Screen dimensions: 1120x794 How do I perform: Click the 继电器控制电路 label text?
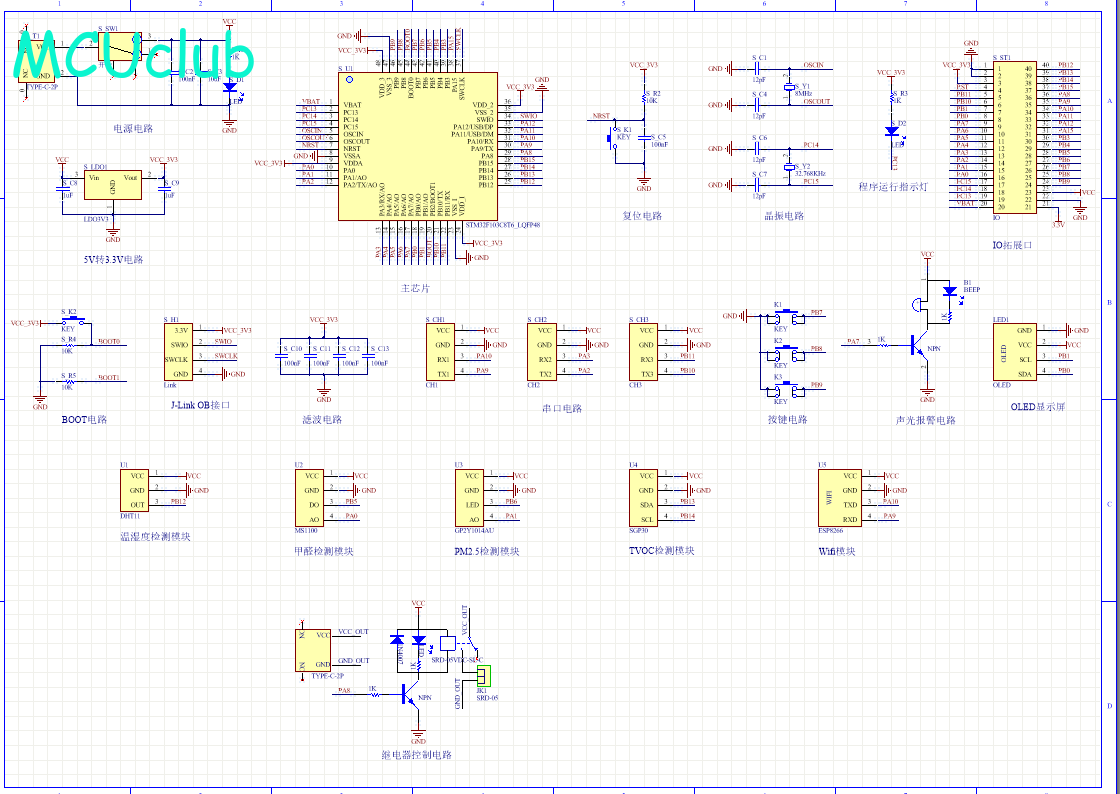click(417, 754)
